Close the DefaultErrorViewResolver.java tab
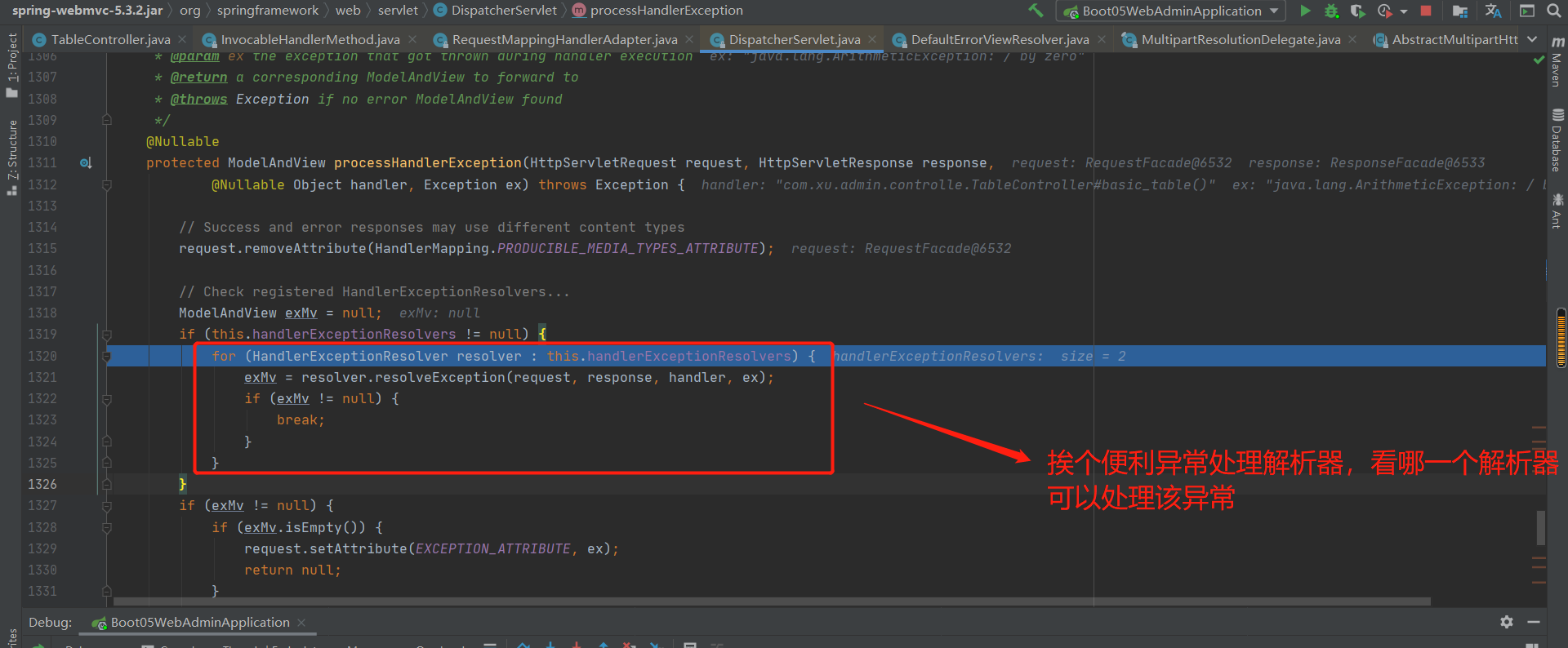The image size is (1568, 648). pyautogui.click(x=1102, y=39)
